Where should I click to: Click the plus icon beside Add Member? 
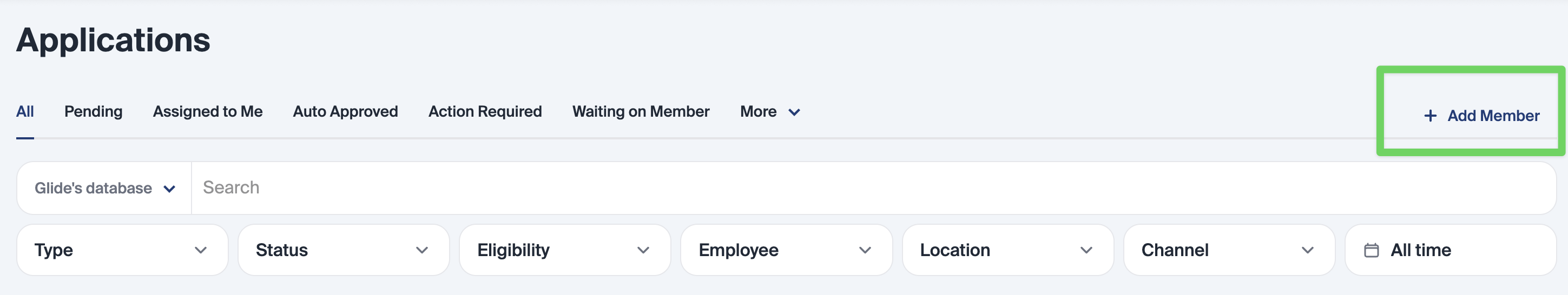coord(1431,116)
